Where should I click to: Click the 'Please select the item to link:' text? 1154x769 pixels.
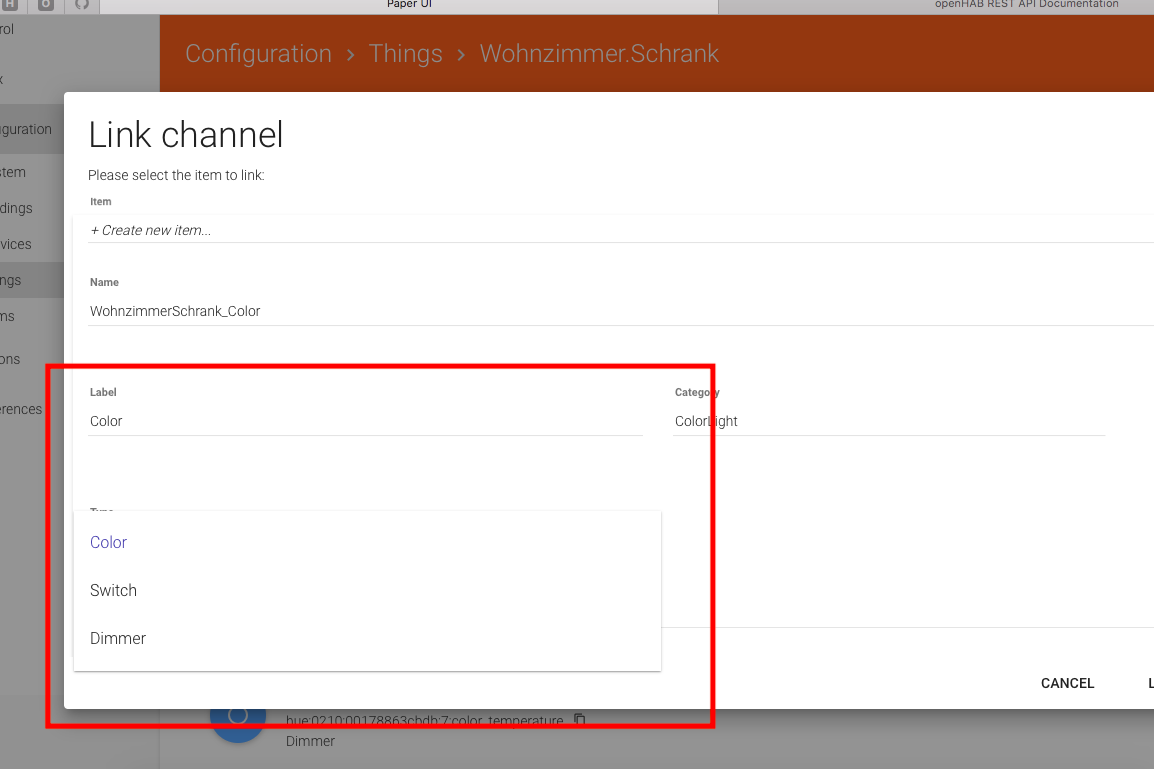pyautogui.click(x=176, y=175)
